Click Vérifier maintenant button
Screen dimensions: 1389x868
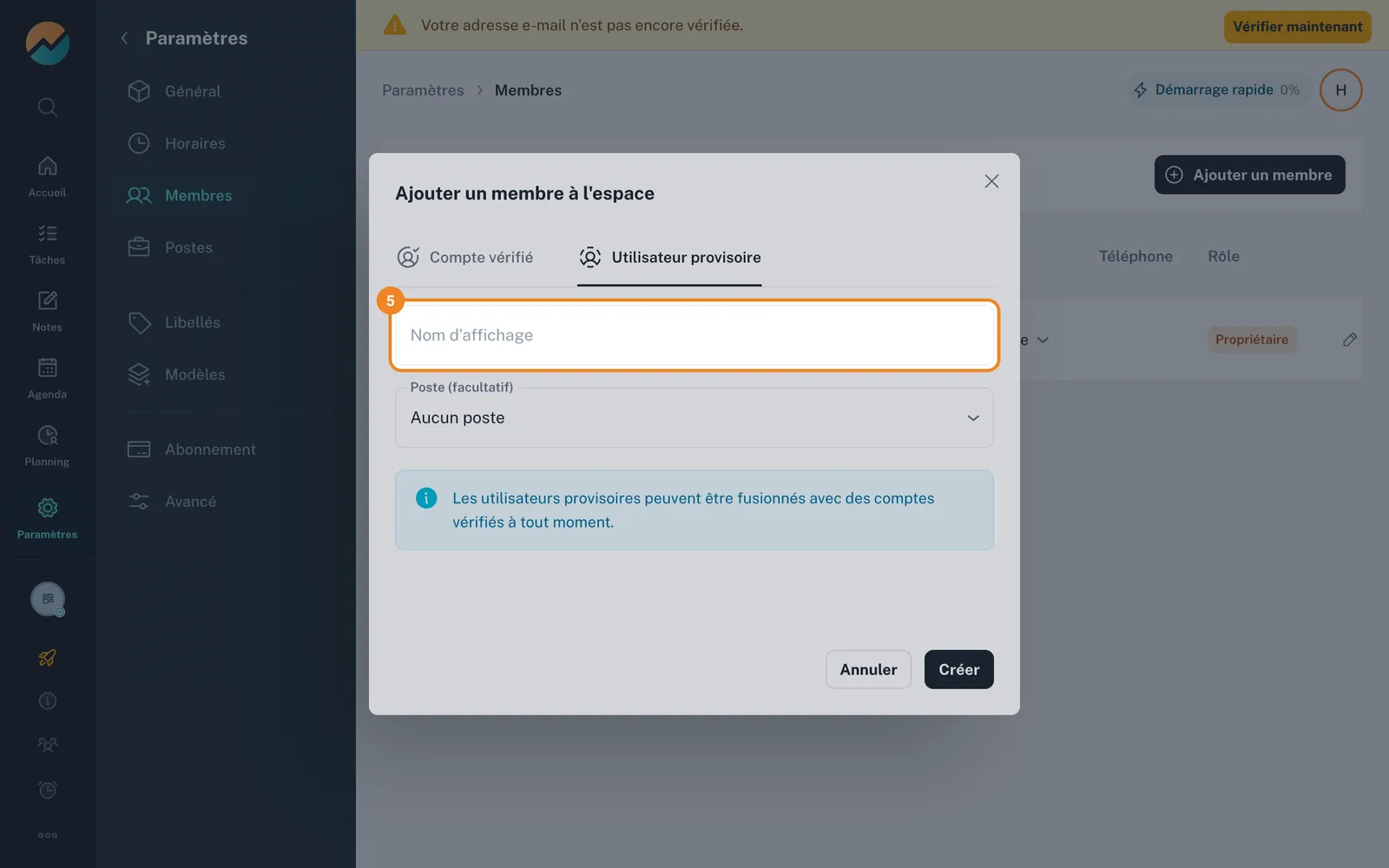click(1297, 27)
